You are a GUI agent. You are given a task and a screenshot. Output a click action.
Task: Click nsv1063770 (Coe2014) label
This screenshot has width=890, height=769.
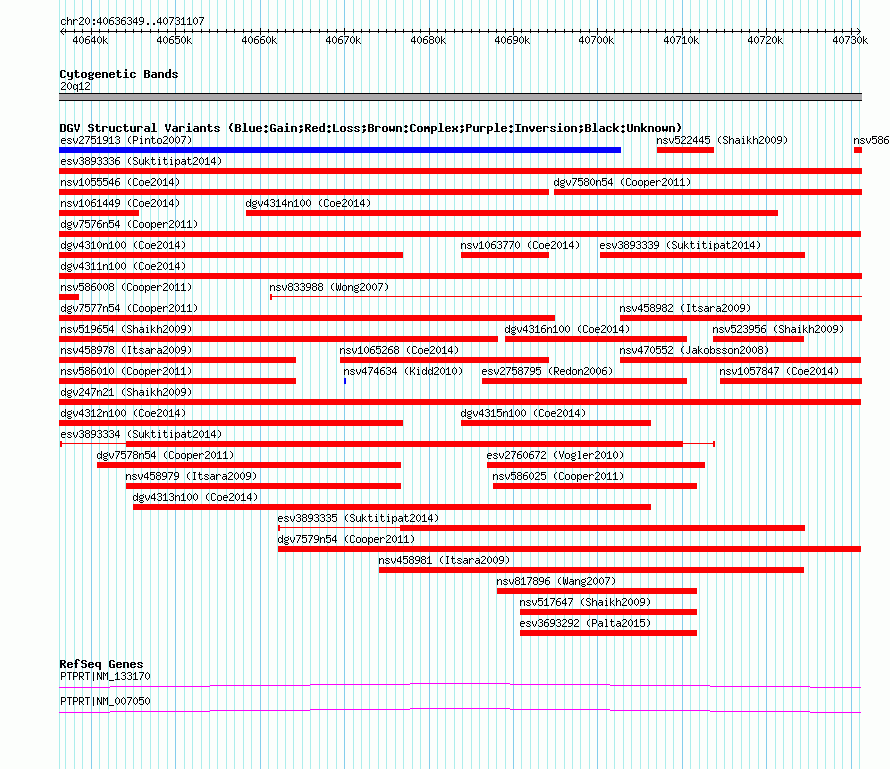coord(520,245)
